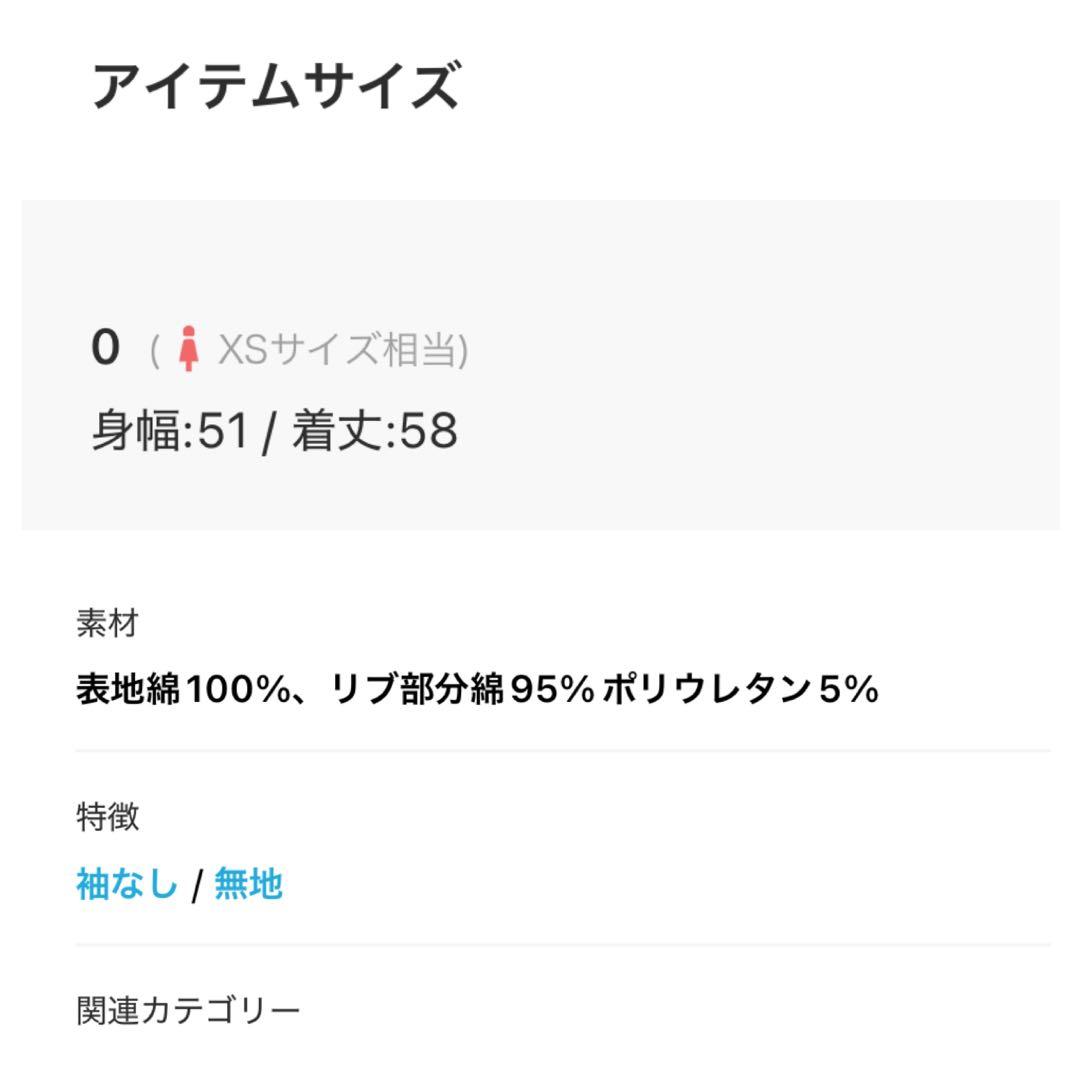Select the size 0 label
The width and height of the screenshot is (1080, 1080).
pos(105,348)
